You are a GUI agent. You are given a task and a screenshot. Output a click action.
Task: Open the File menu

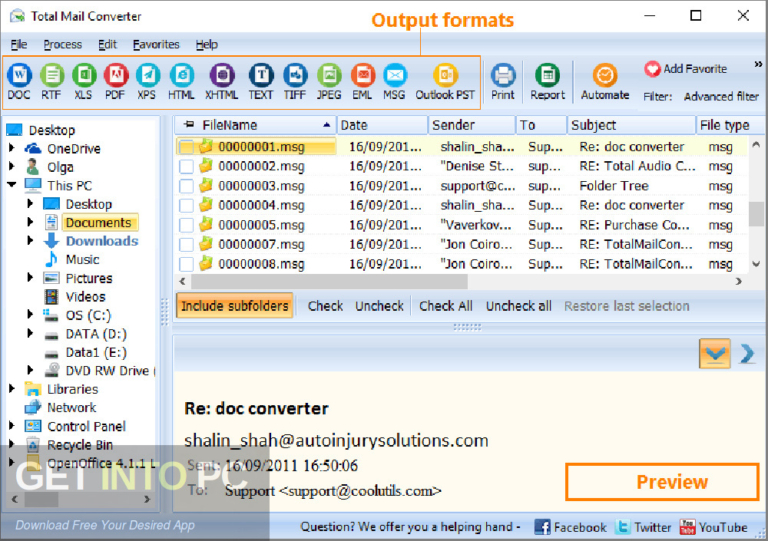(19, 45)
